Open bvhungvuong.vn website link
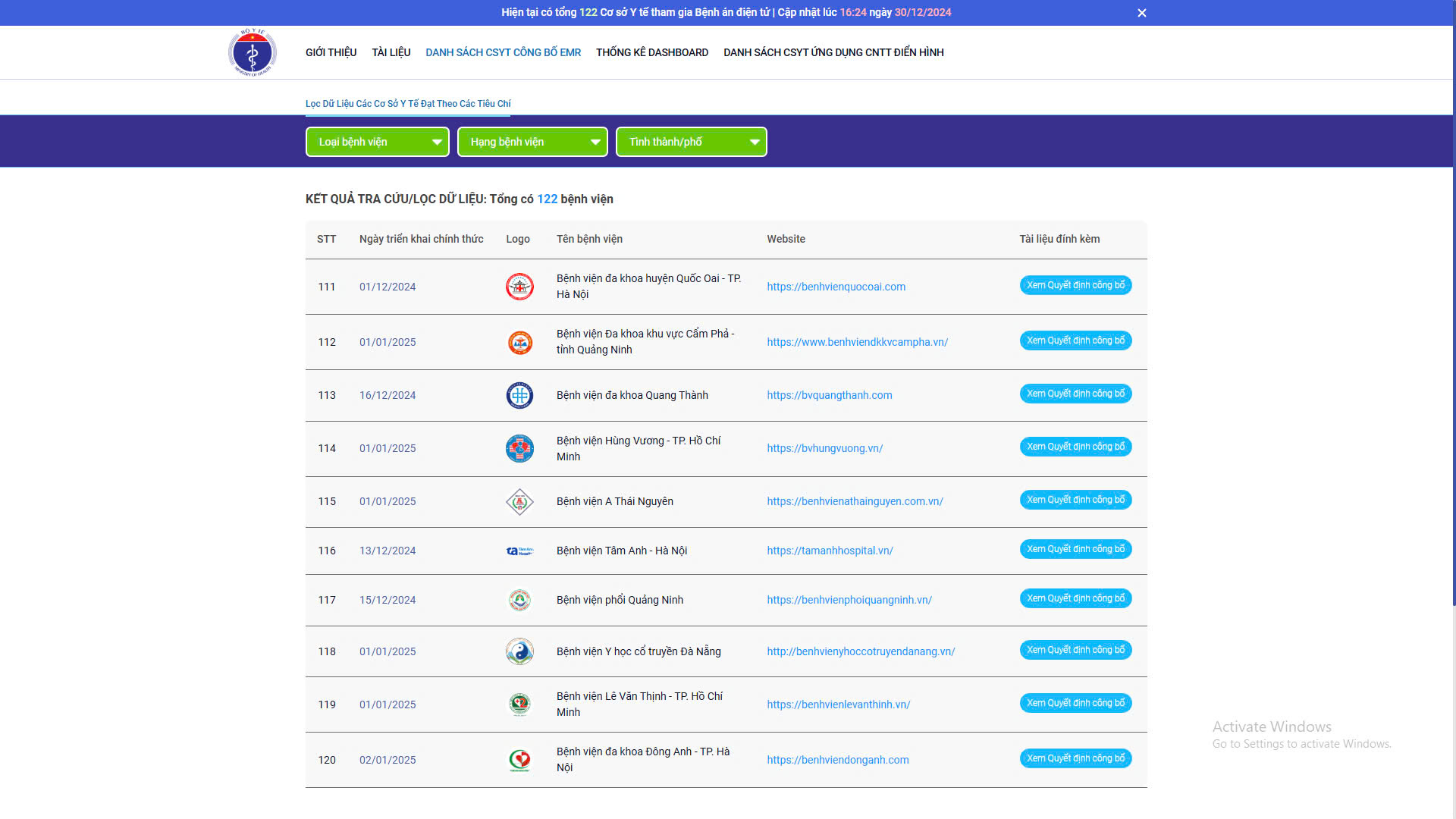 click(824, 448)
